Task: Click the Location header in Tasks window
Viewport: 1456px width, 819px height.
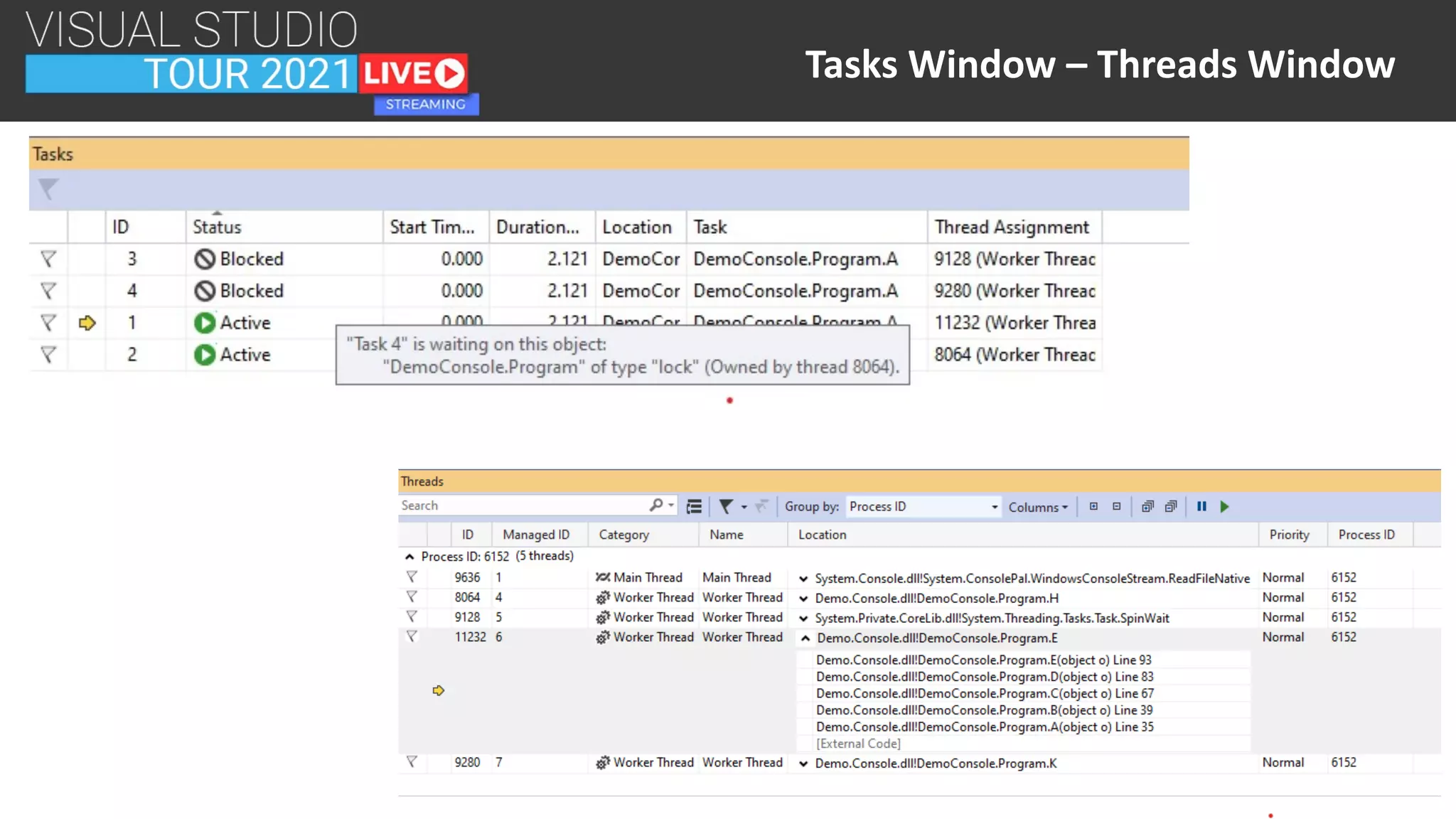Action: tap(641, 227)
